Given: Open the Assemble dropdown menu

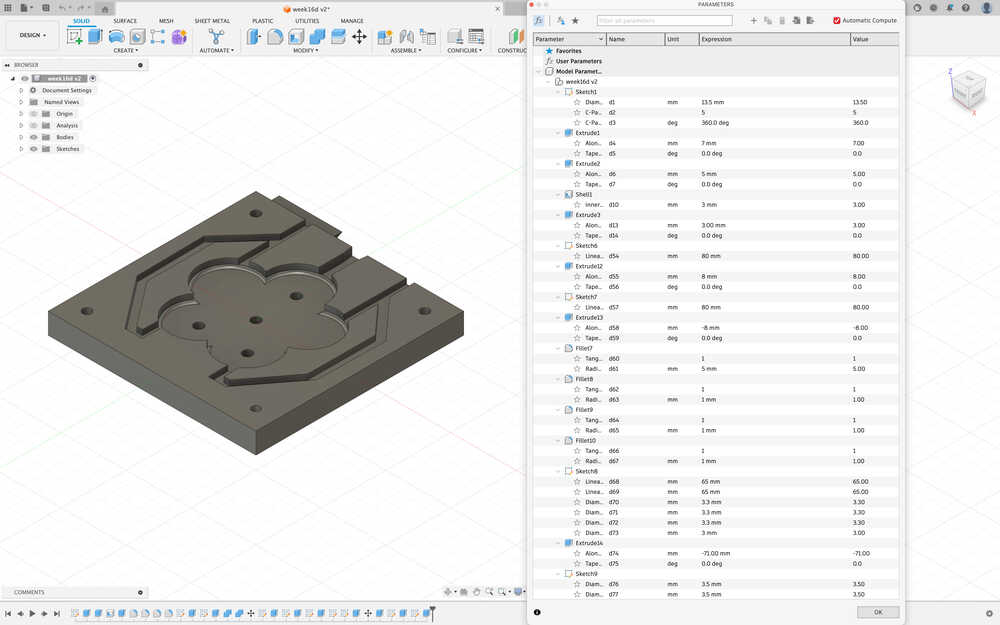Looking at the screenshot, I should click(406, 50).
